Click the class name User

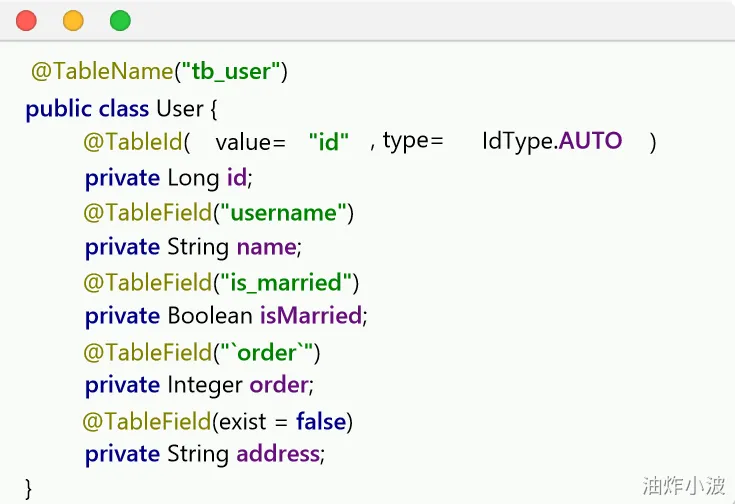pos(180,108)
